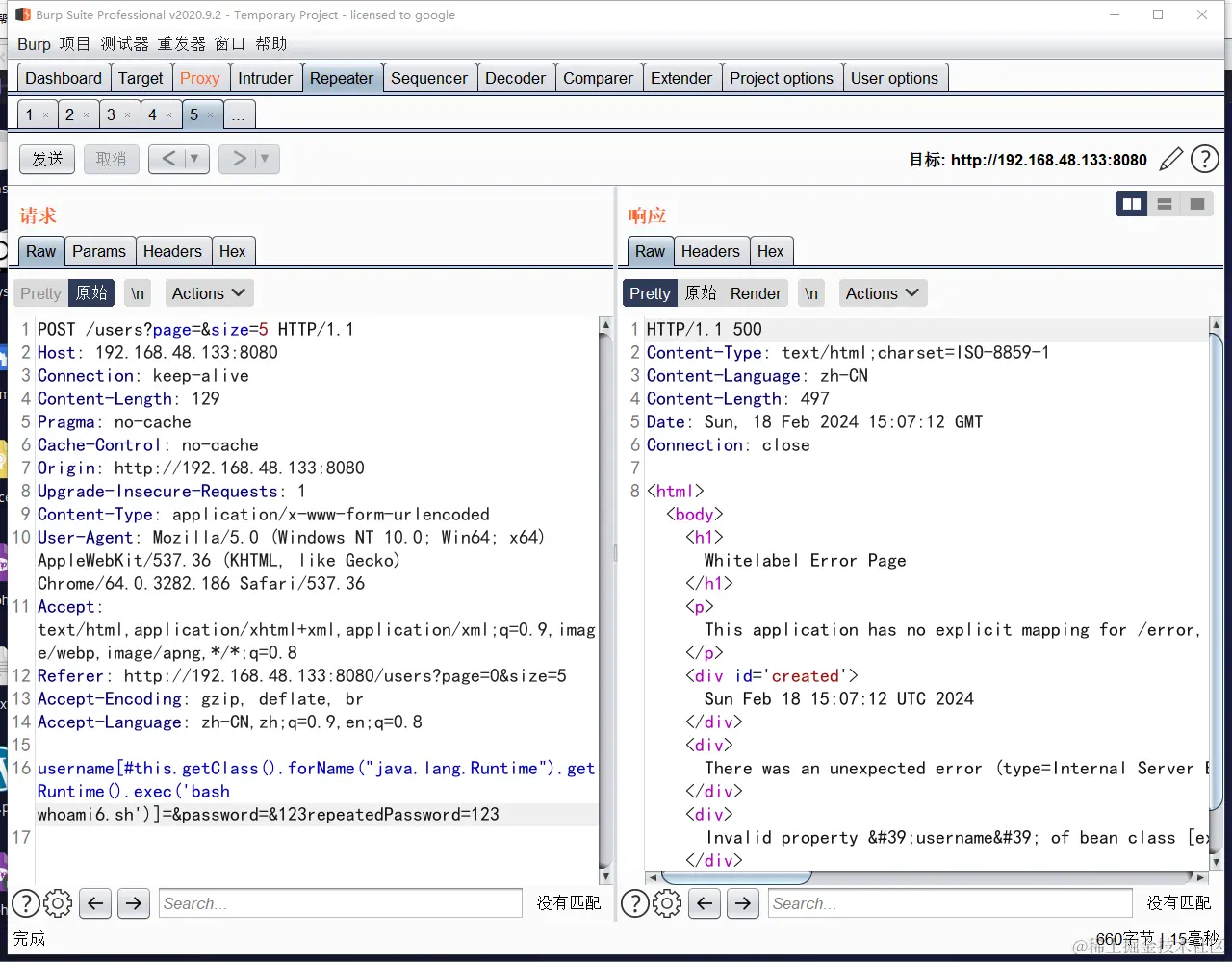Select combined single-pane layout icon
Image resolution: width=1232 pixels, height=962 pixels.
1197,204
